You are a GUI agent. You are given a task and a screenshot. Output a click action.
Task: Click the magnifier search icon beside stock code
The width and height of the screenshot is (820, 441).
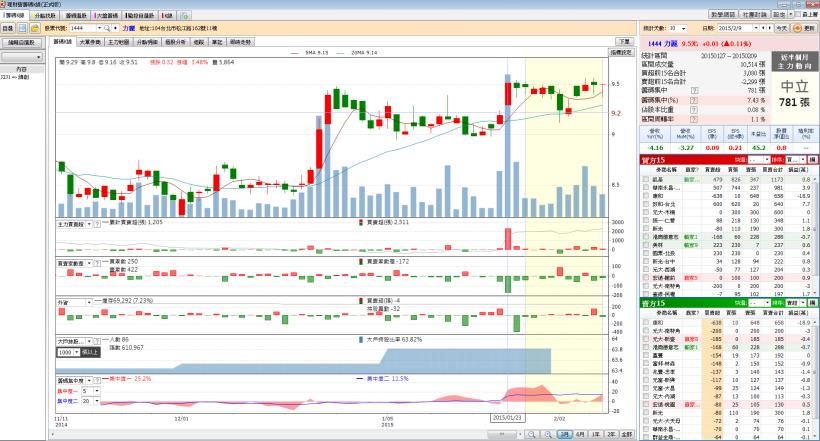[108, 30]
